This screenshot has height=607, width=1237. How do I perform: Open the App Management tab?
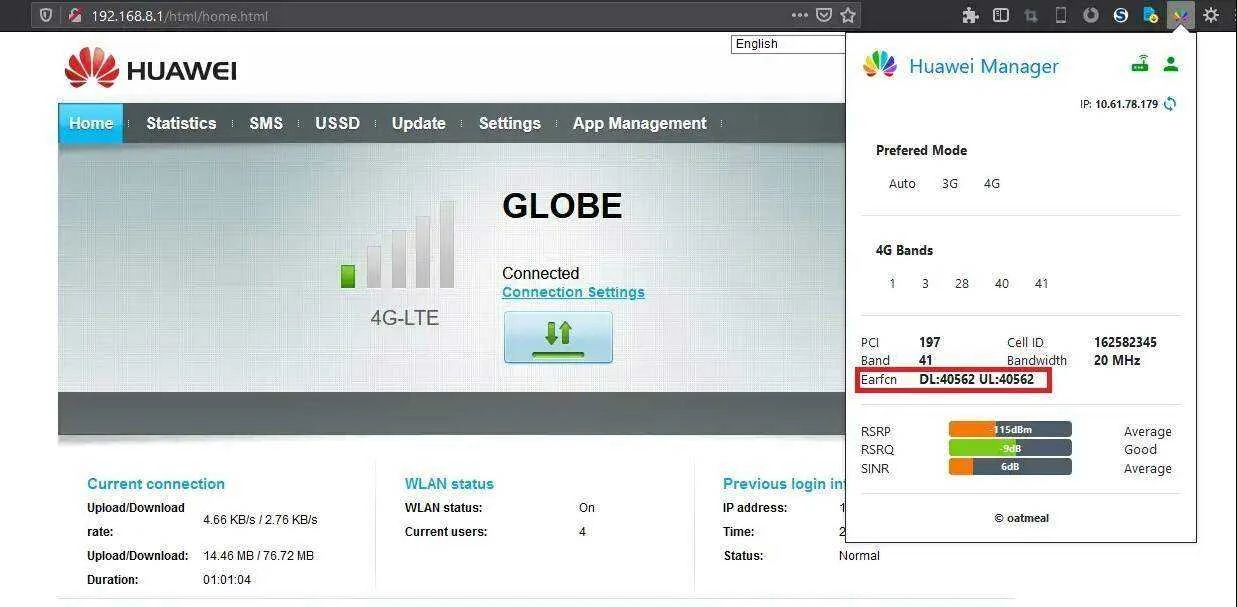640,123
